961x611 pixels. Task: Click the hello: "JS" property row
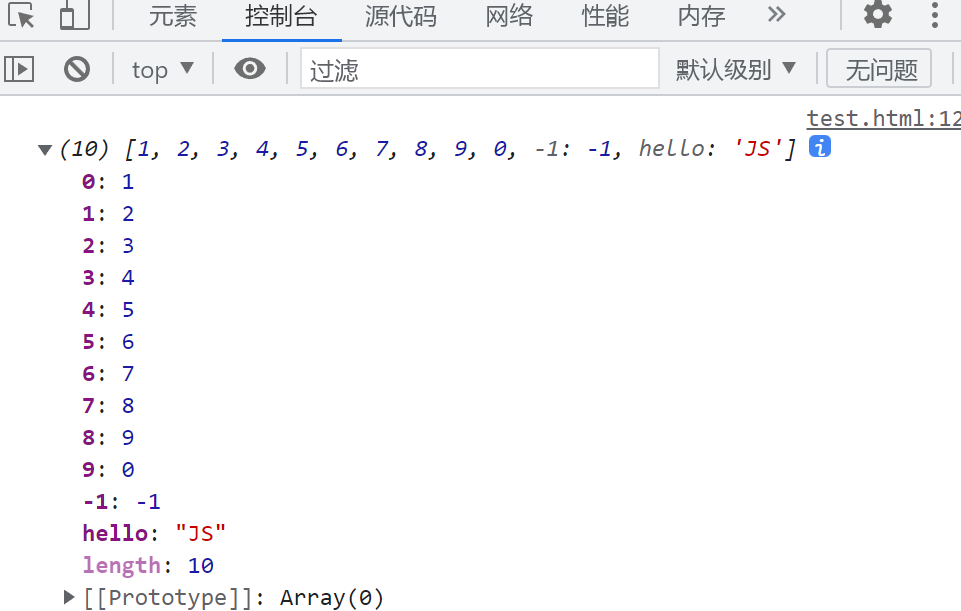coord(154,533)
